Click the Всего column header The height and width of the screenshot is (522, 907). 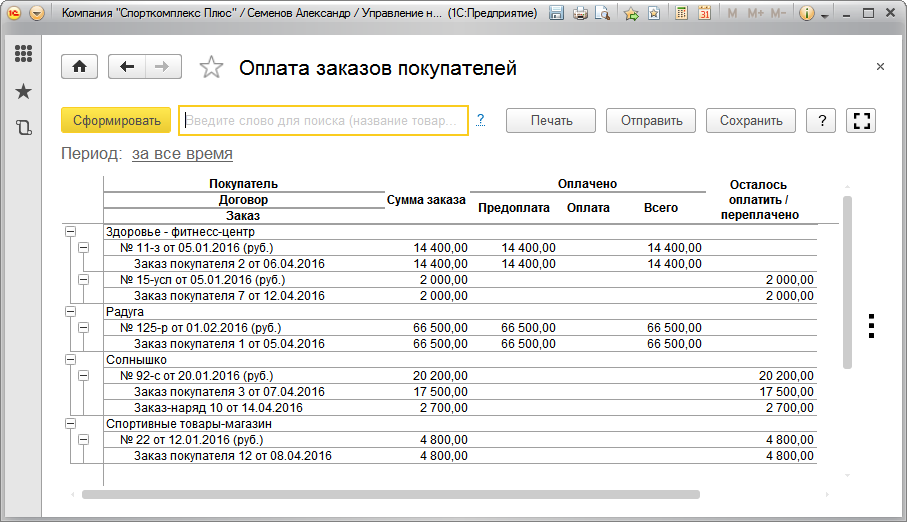tap(661, 208)
